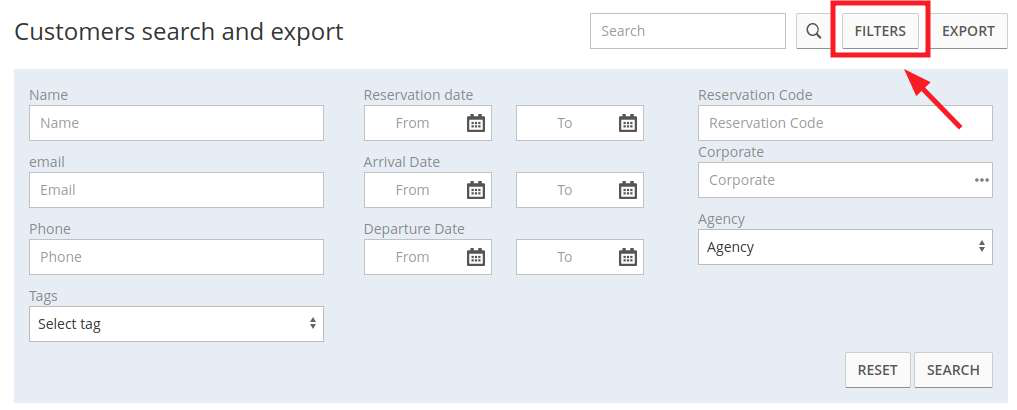Focus the top Search text box

coord(688,31)
